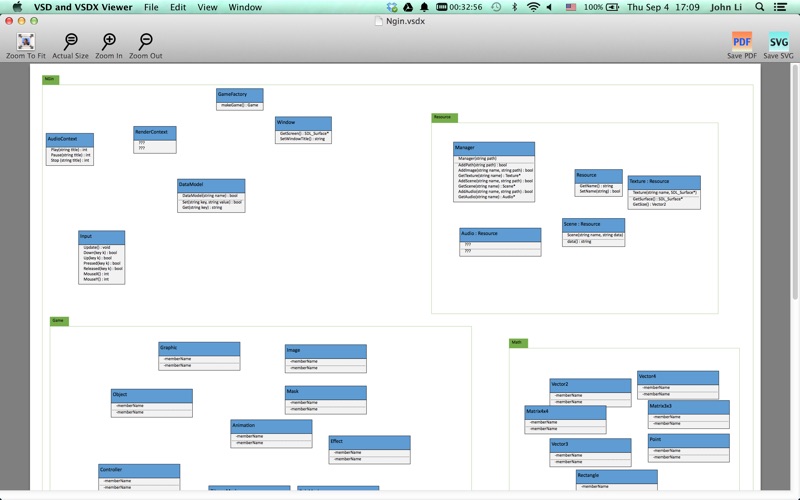Select the Audio : Resource class header
Viewport: 800px width, 500px height.
pos(500,235)
